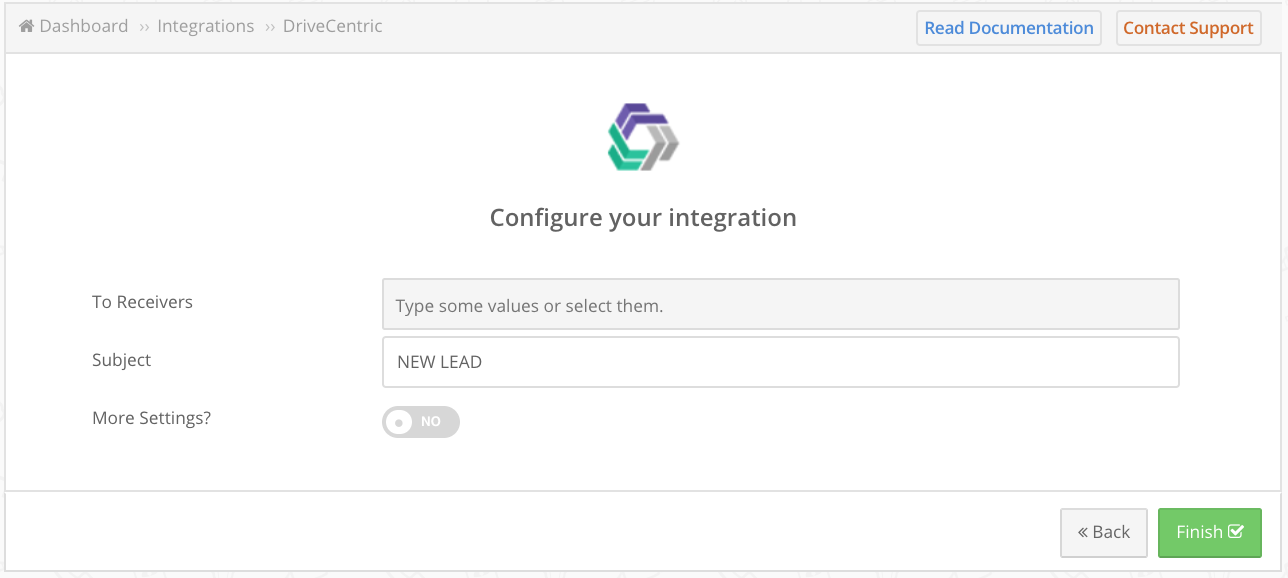Click the home icon in breadcrumb
Viewport: 1288px width, 578px height.
(x=27, y=26)
